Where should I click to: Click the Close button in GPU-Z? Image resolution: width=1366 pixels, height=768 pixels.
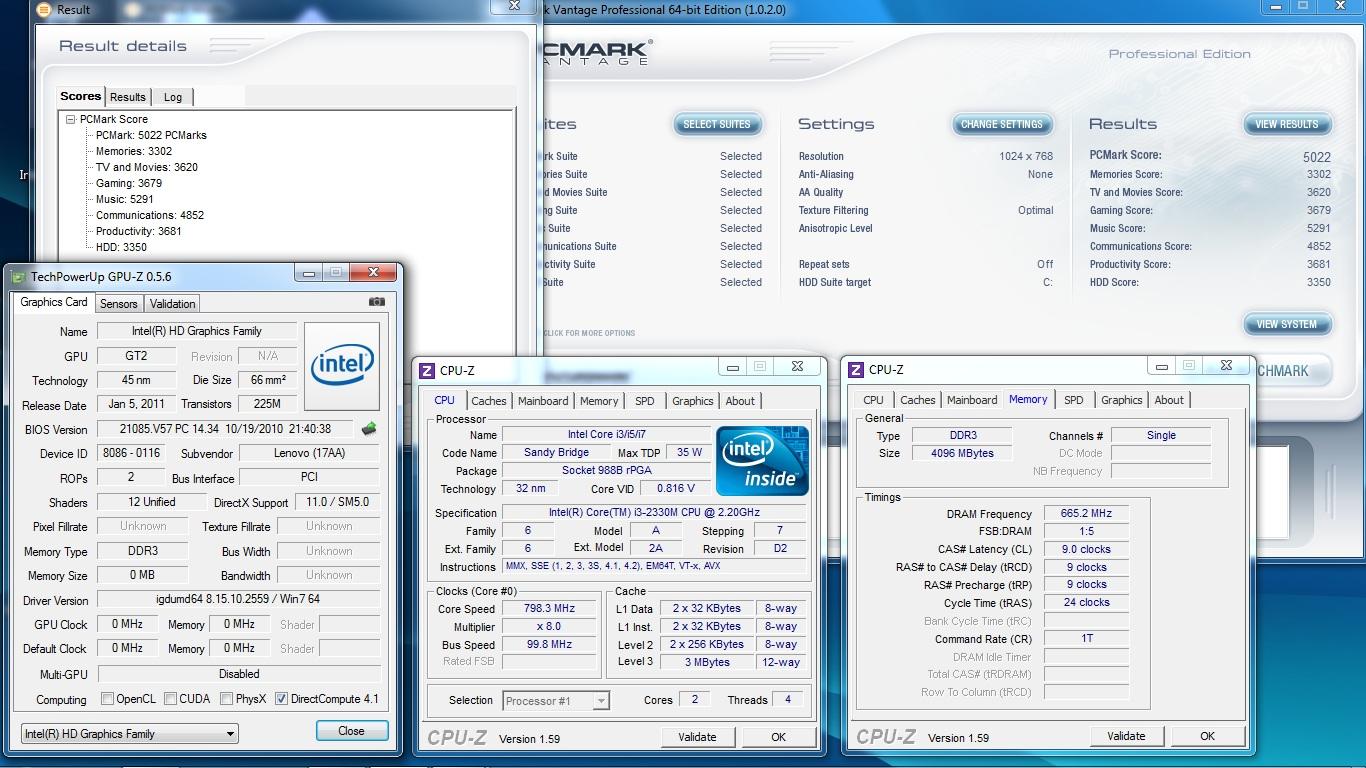click(x=351, y=731)
